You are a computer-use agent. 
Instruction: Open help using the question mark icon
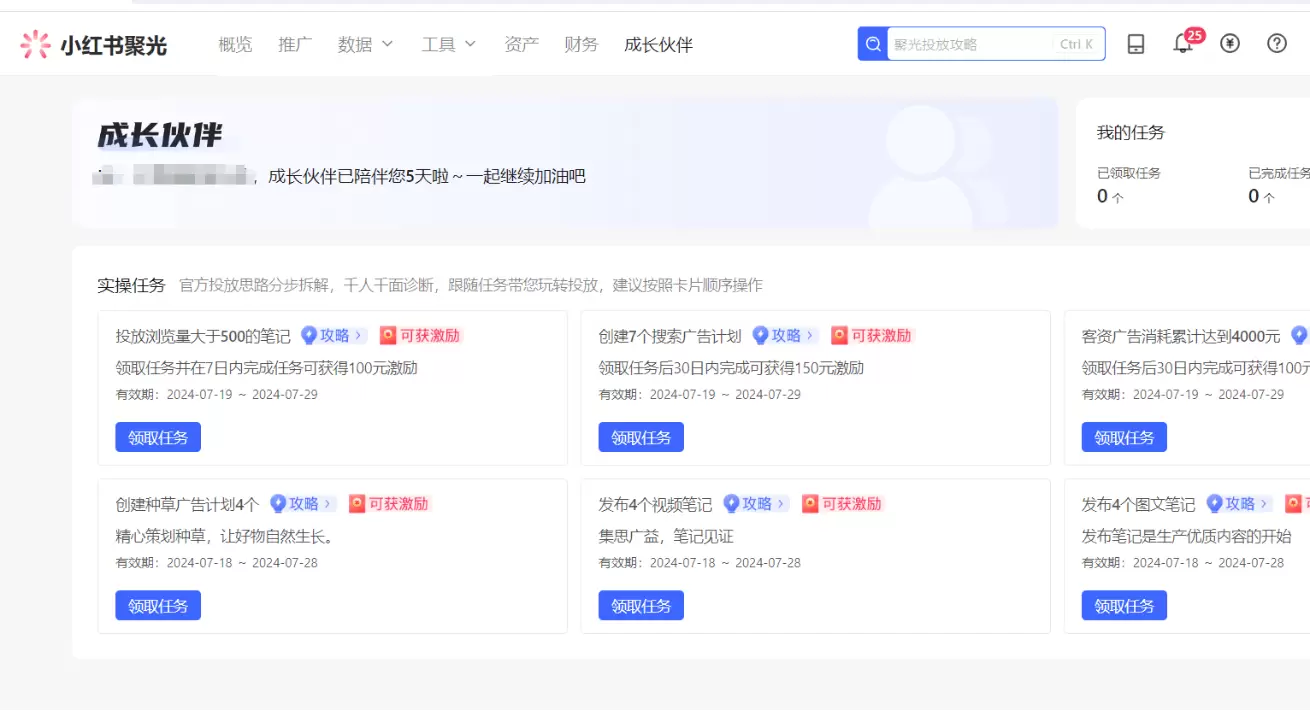1276,43
